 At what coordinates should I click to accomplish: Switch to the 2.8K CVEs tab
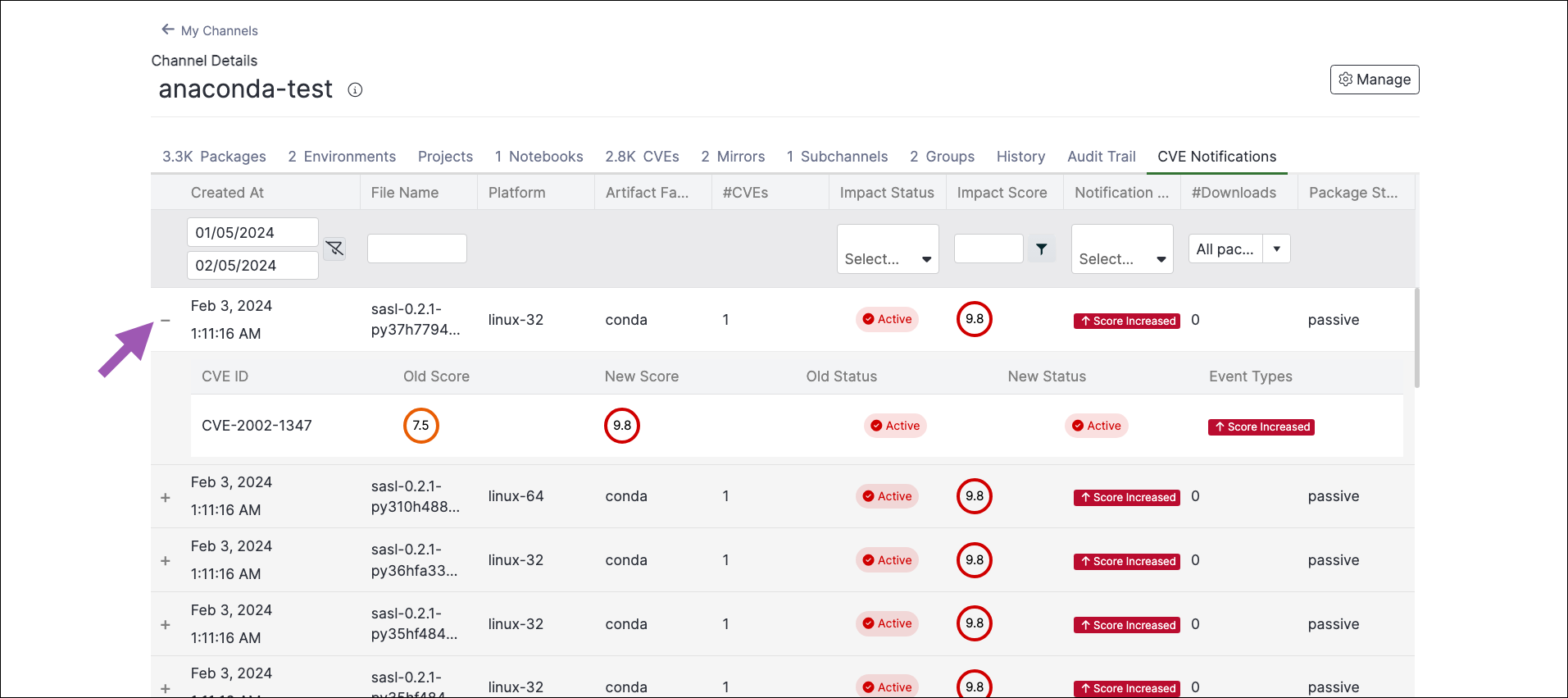click(642, 157)
